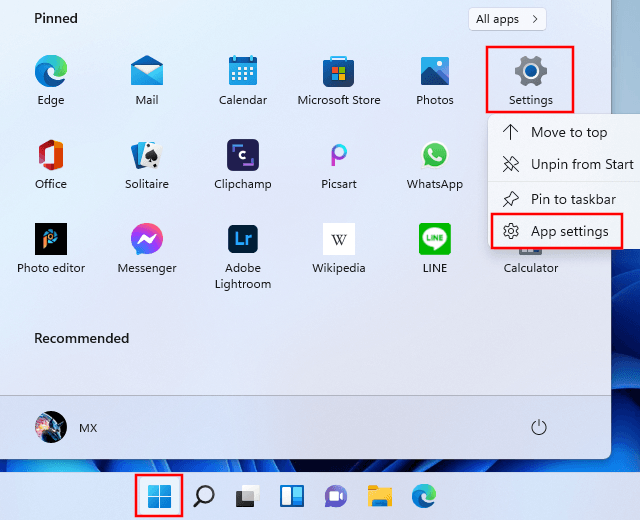Open the Widgets panel from taskbar

point(292,496)
